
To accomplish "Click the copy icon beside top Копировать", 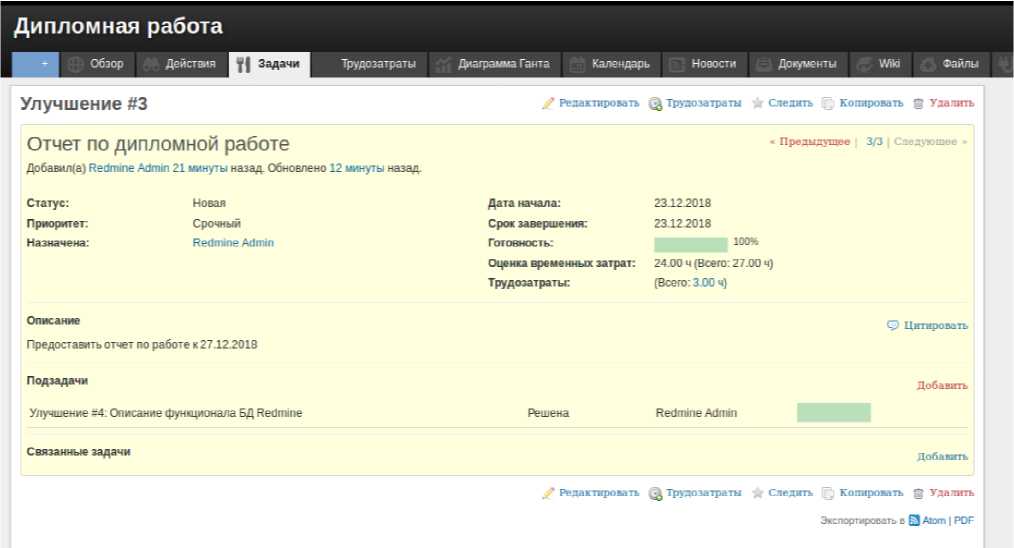I will [828, 103].
